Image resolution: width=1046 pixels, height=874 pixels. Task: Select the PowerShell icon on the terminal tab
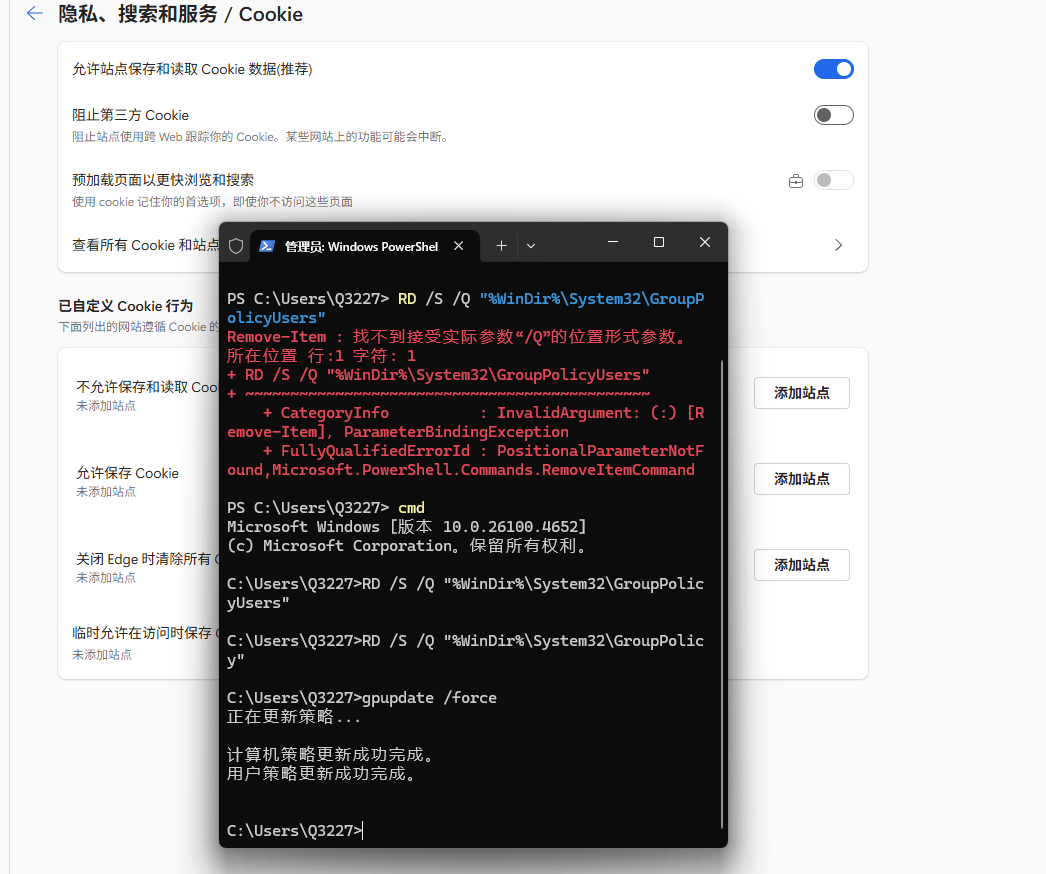(x=266, y=246)
